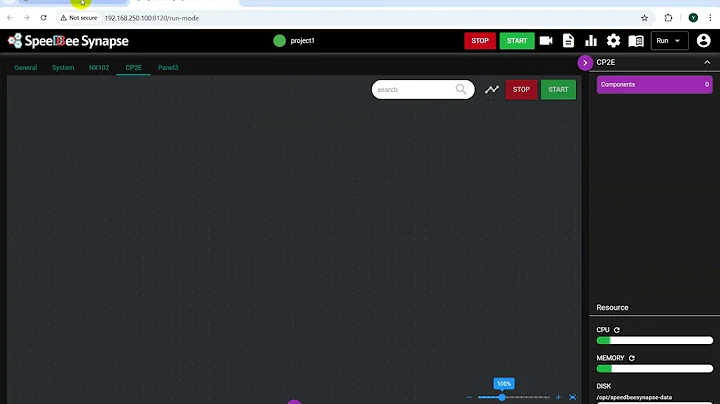The height and width of the screenshot is (404, 720).
Task: Click the Resource section heading
Action: click(612, 308)
